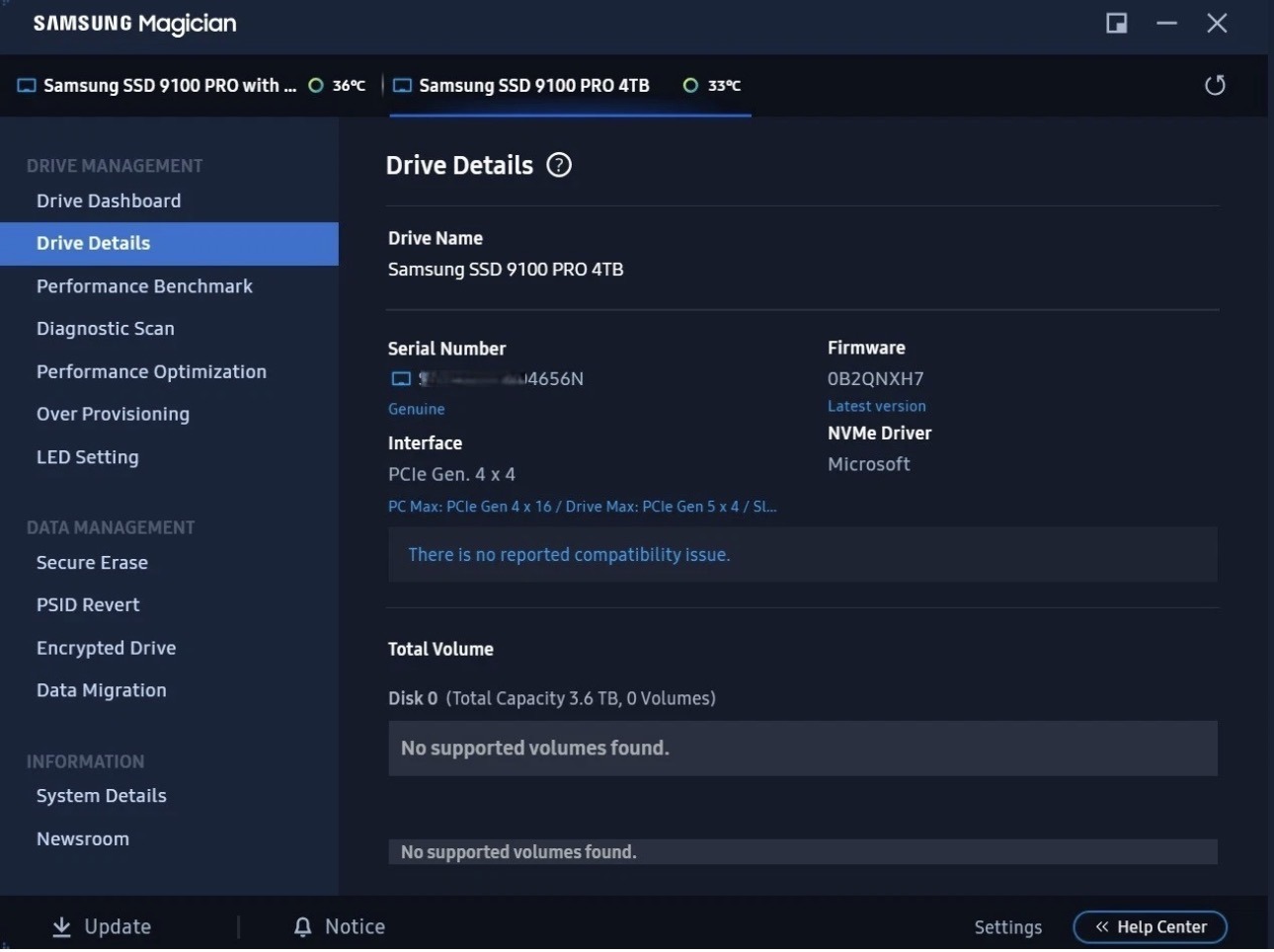Screen dimensions: 1274x952
Task: Click the Update button
Action: tap(102, 926)
